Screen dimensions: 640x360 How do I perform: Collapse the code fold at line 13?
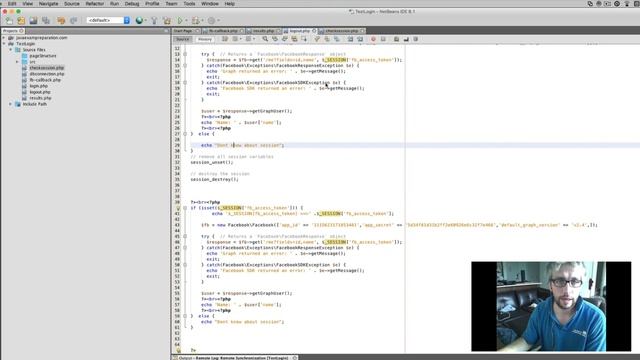tap(185, 54)
